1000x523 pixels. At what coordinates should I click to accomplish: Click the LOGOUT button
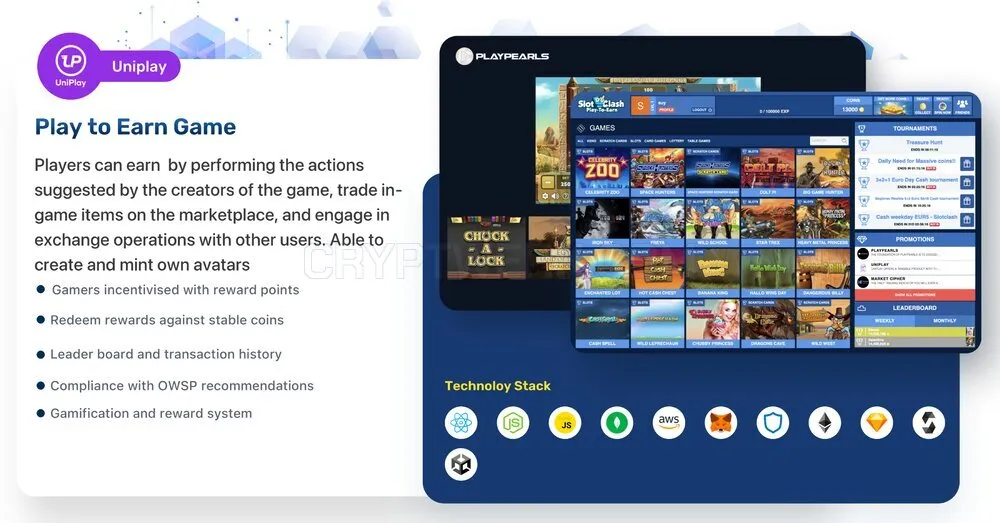[702, 110]
